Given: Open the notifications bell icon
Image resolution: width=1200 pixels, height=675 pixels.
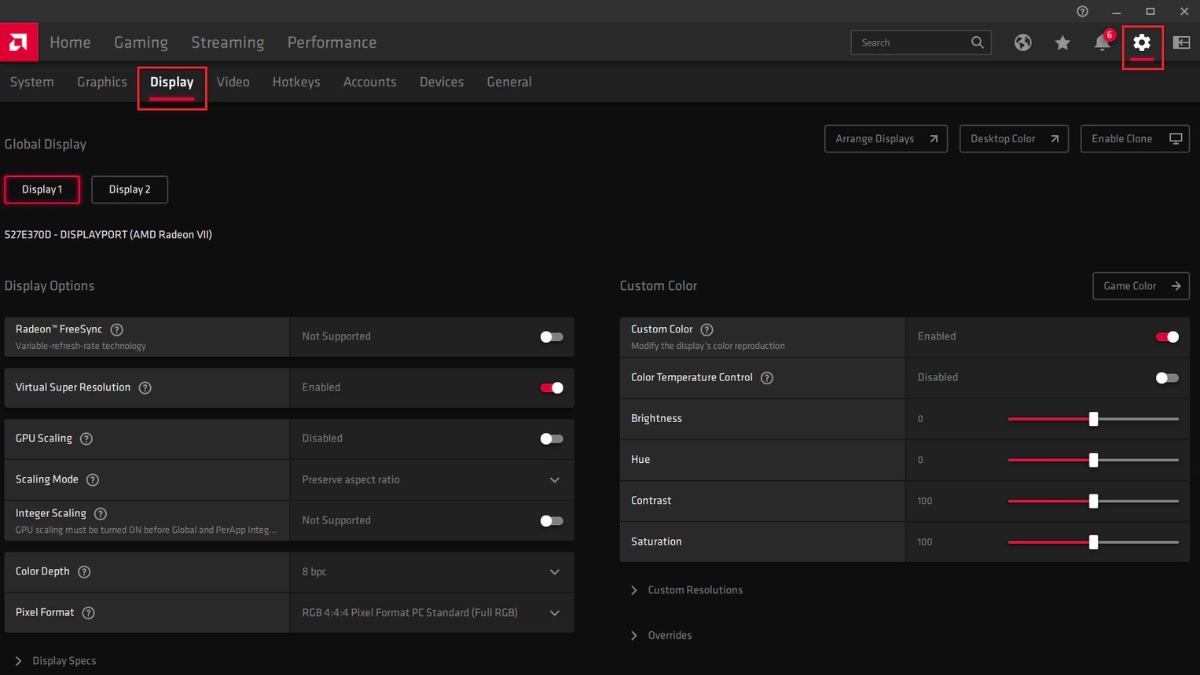Looking at the screenshot, I should (x=1102, y=43).
